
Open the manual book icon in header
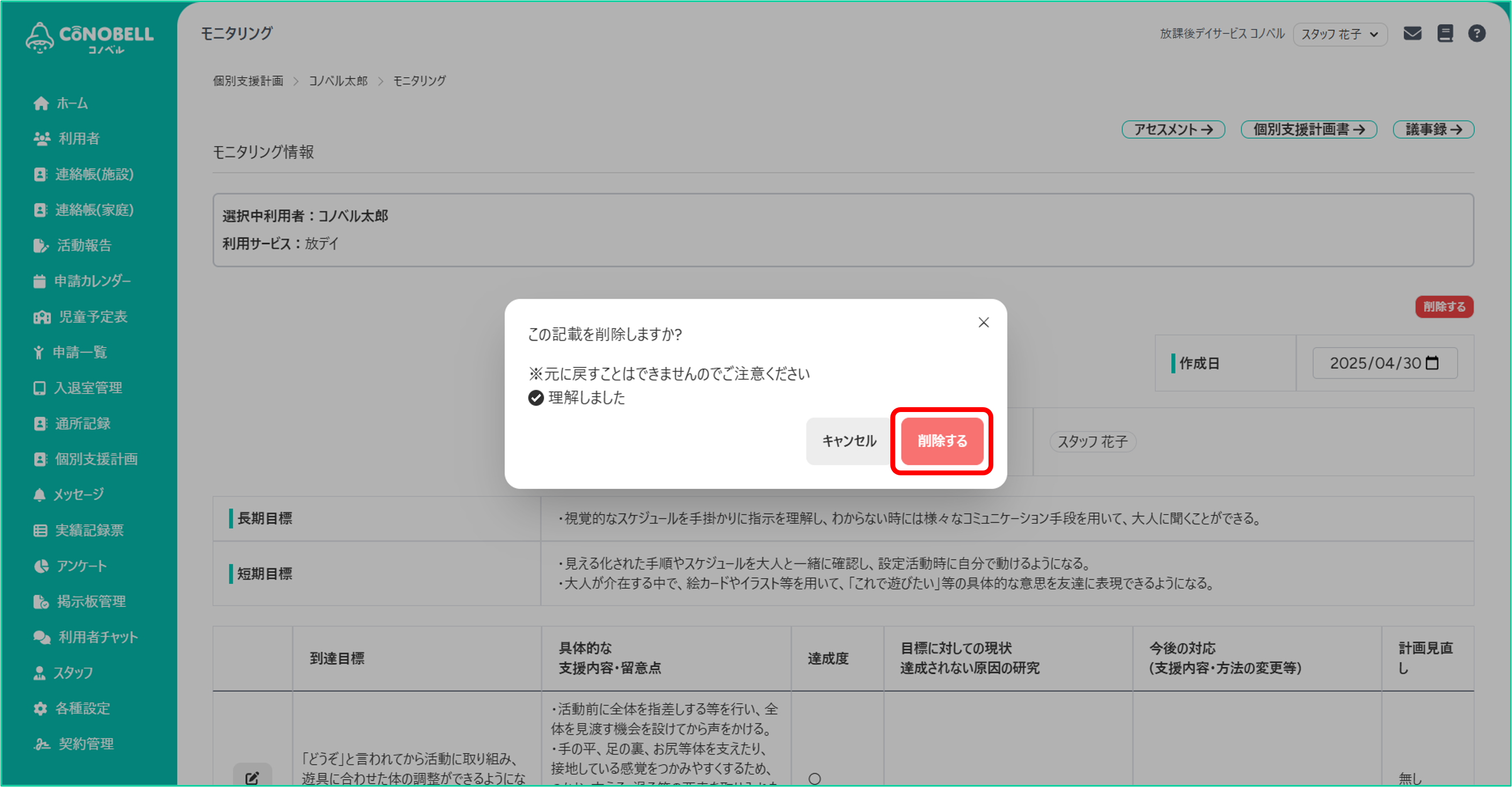click(x=1444, y=33)
